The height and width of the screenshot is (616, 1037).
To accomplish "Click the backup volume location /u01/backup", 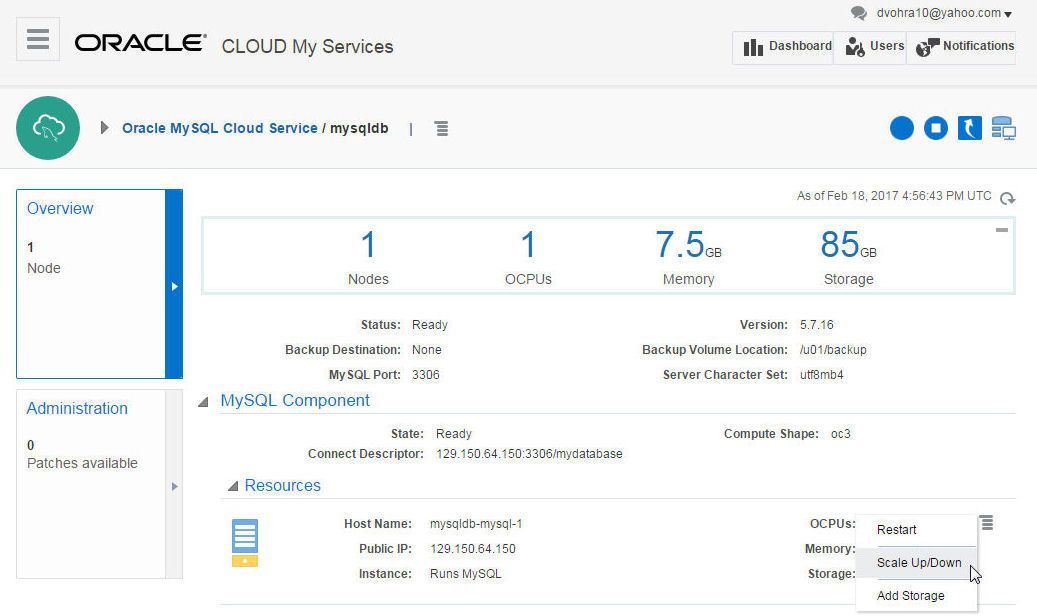I will [833, 349].
